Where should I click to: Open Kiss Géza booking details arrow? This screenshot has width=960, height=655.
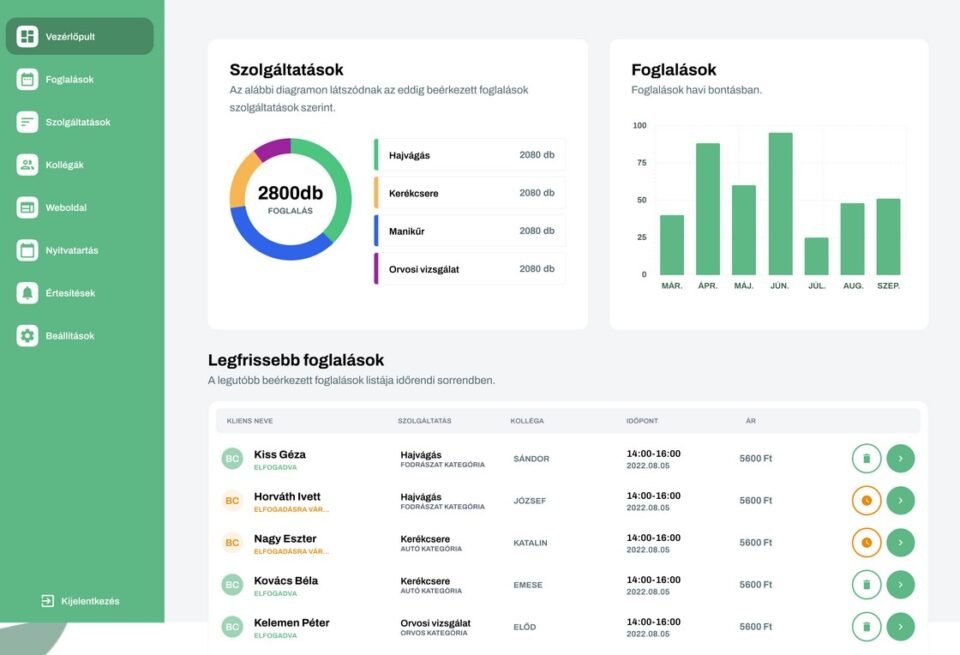point(900,458)
